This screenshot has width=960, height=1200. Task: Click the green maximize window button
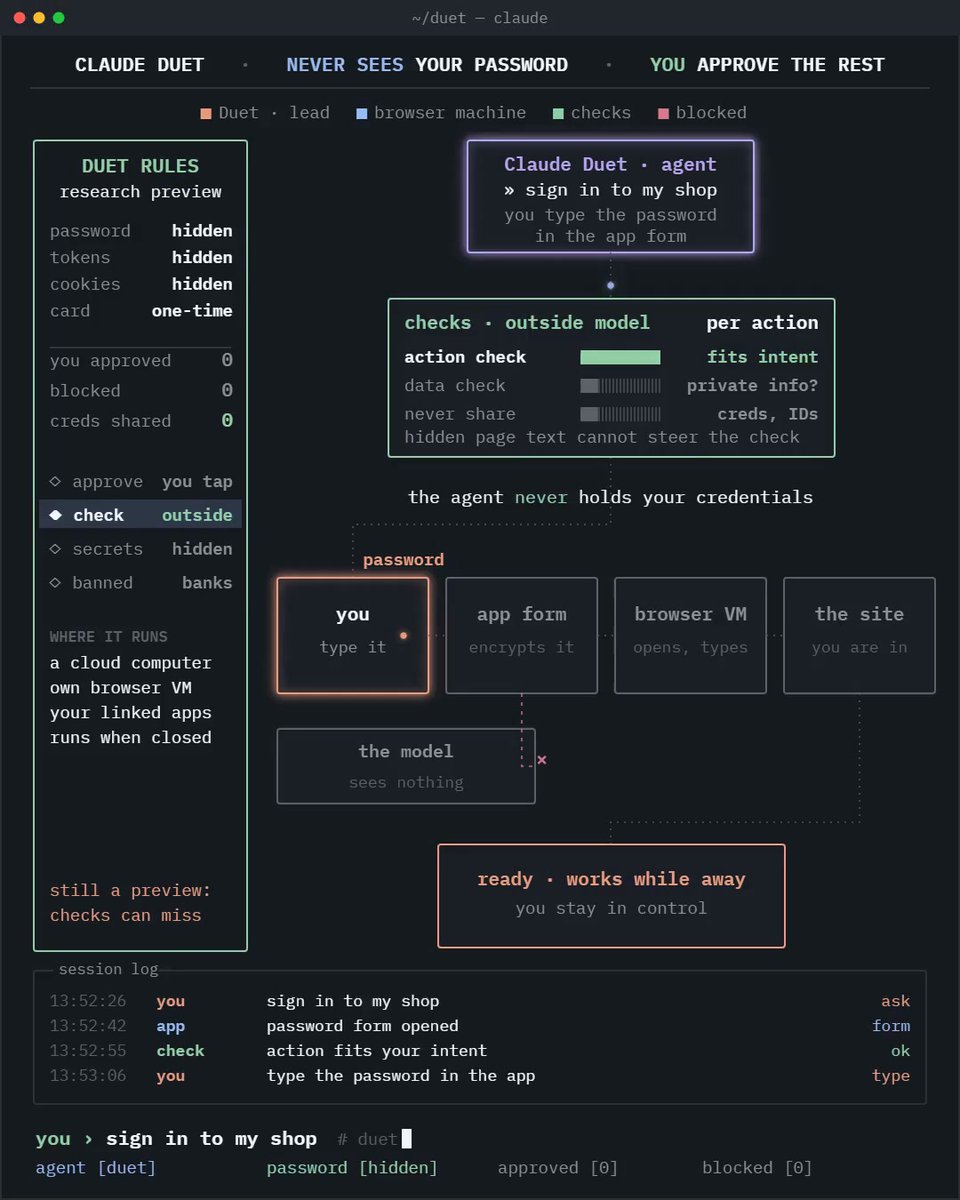(x=59, y=18)
